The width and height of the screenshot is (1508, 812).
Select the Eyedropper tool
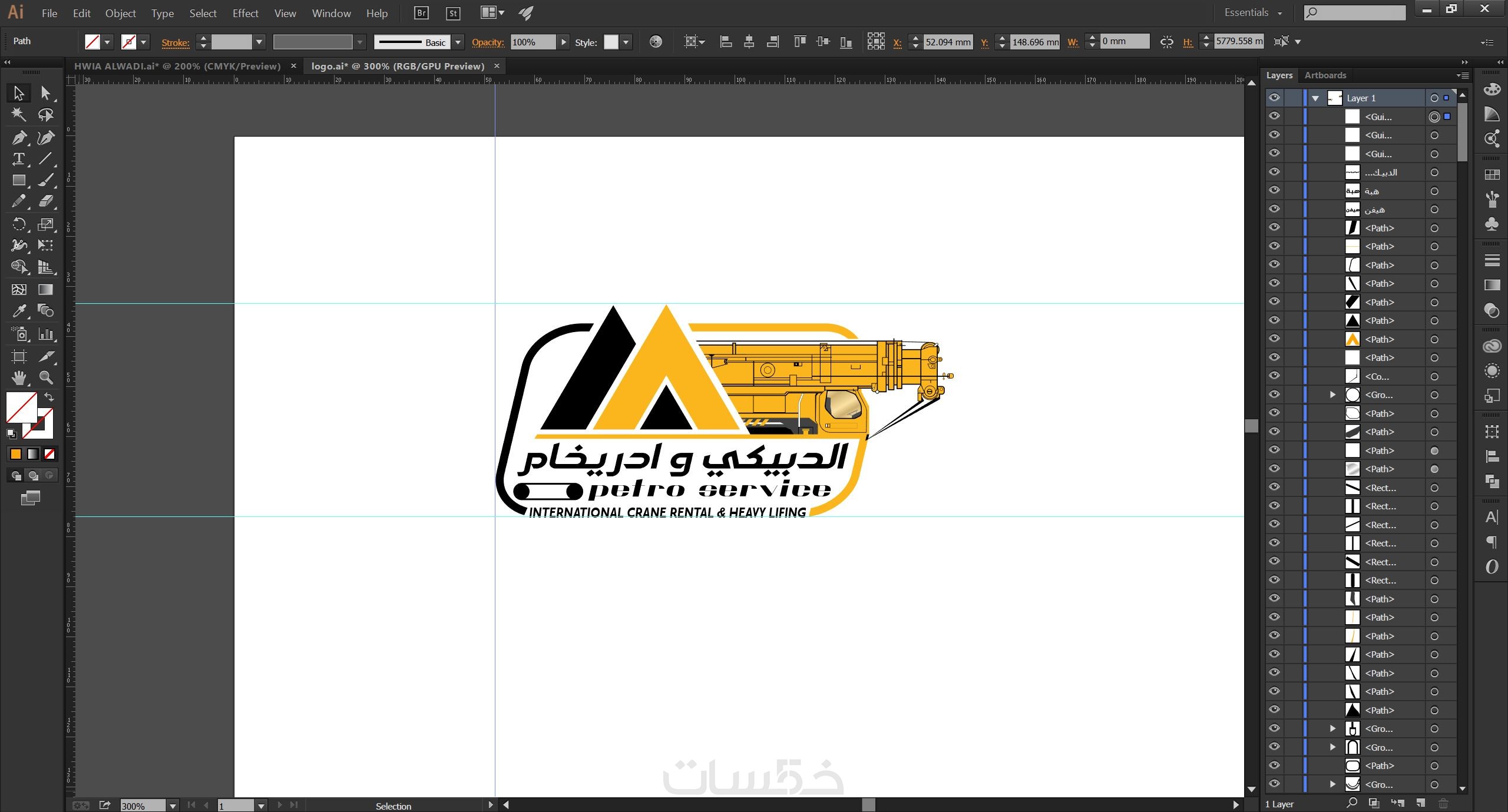click(x=18, y=310)
